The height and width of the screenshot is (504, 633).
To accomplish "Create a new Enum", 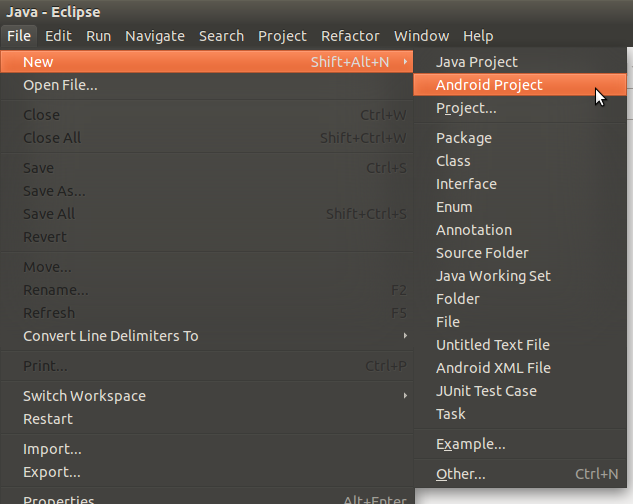I will [520, 207].
